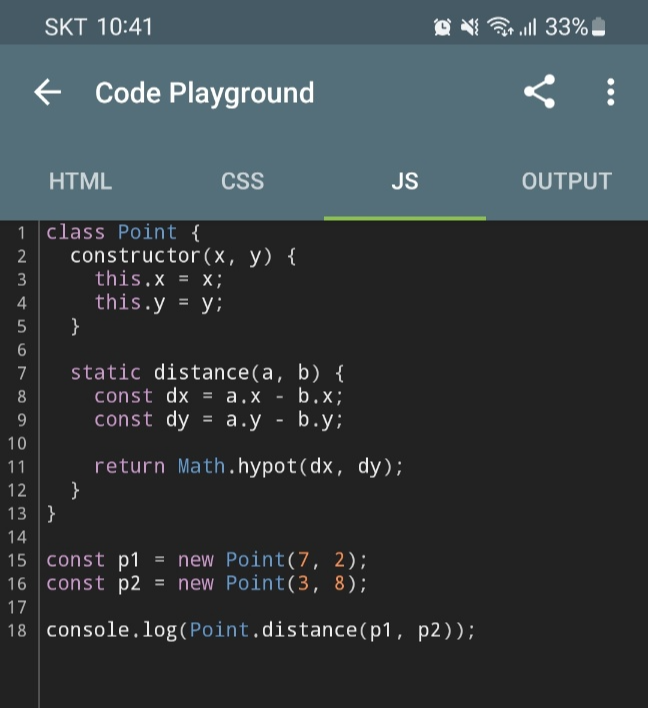This screenshot has width=648, height=708.
Task: Click line number 17 in gutter
Action: (x=17, y=607)
